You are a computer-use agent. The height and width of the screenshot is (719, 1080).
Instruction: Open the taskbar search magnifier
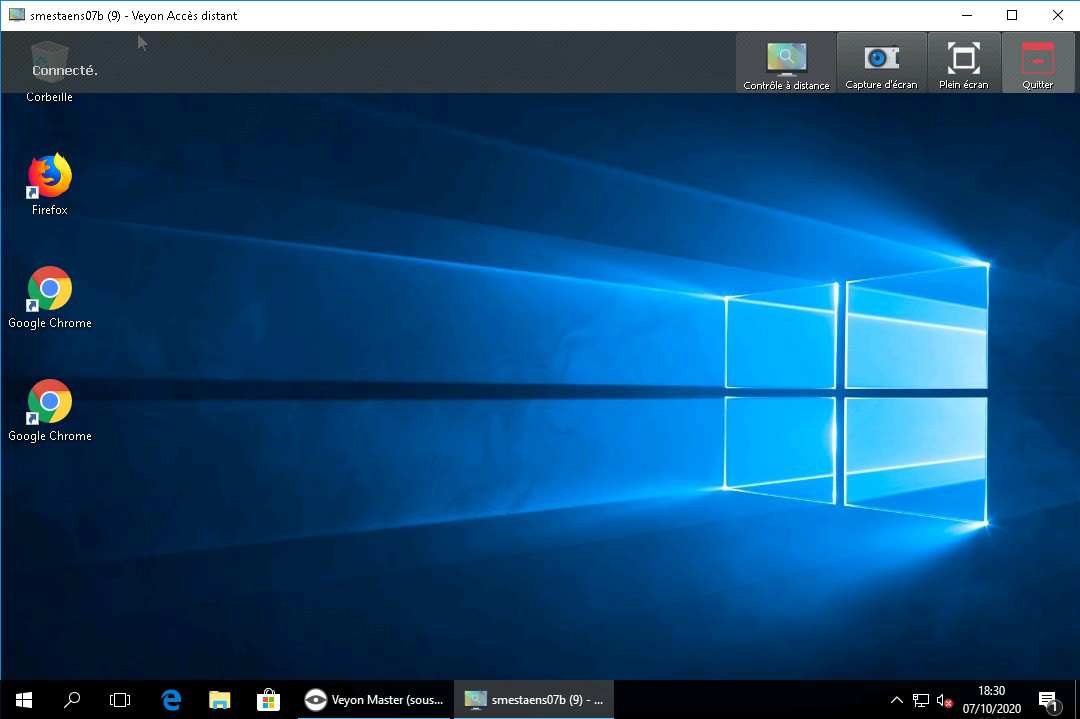click(72, 700)
